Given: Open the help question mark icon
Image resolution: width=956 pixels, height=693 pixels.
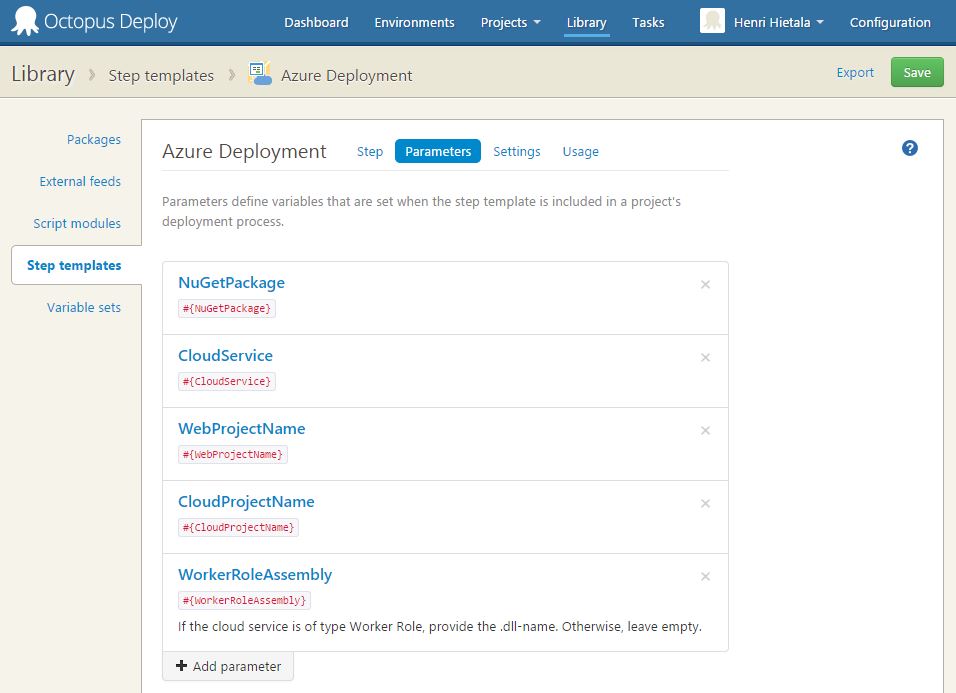Looking at the screenshot, I should pos(910,148).
